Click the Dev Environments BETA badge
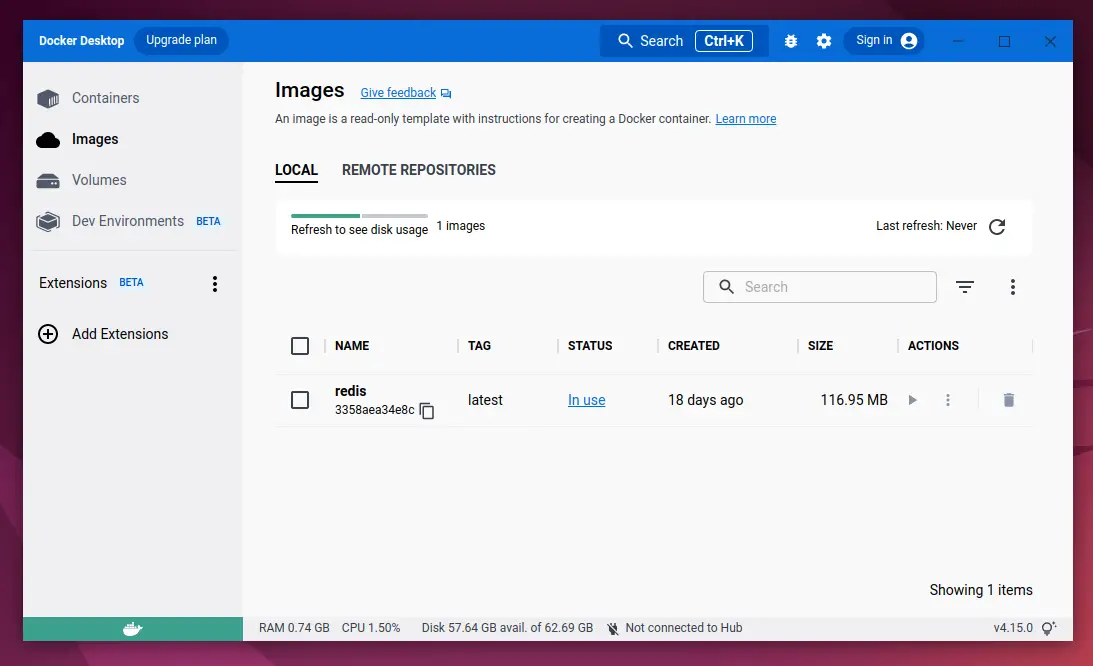This screenshot has height=666, width=1093. [208, 222]
